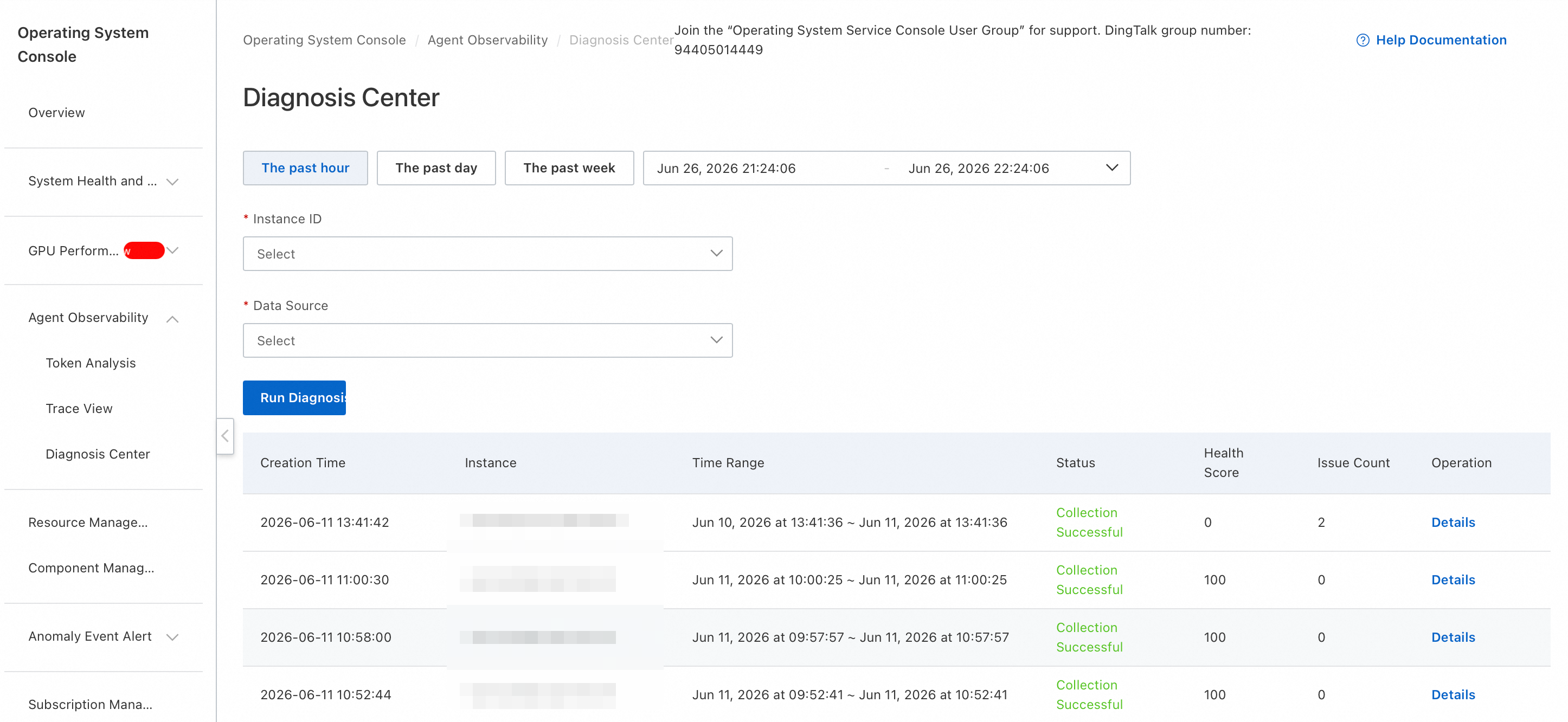Collapse the Agent Observability section chevron
1568x722 pixels.
click(x=172, y=318)
